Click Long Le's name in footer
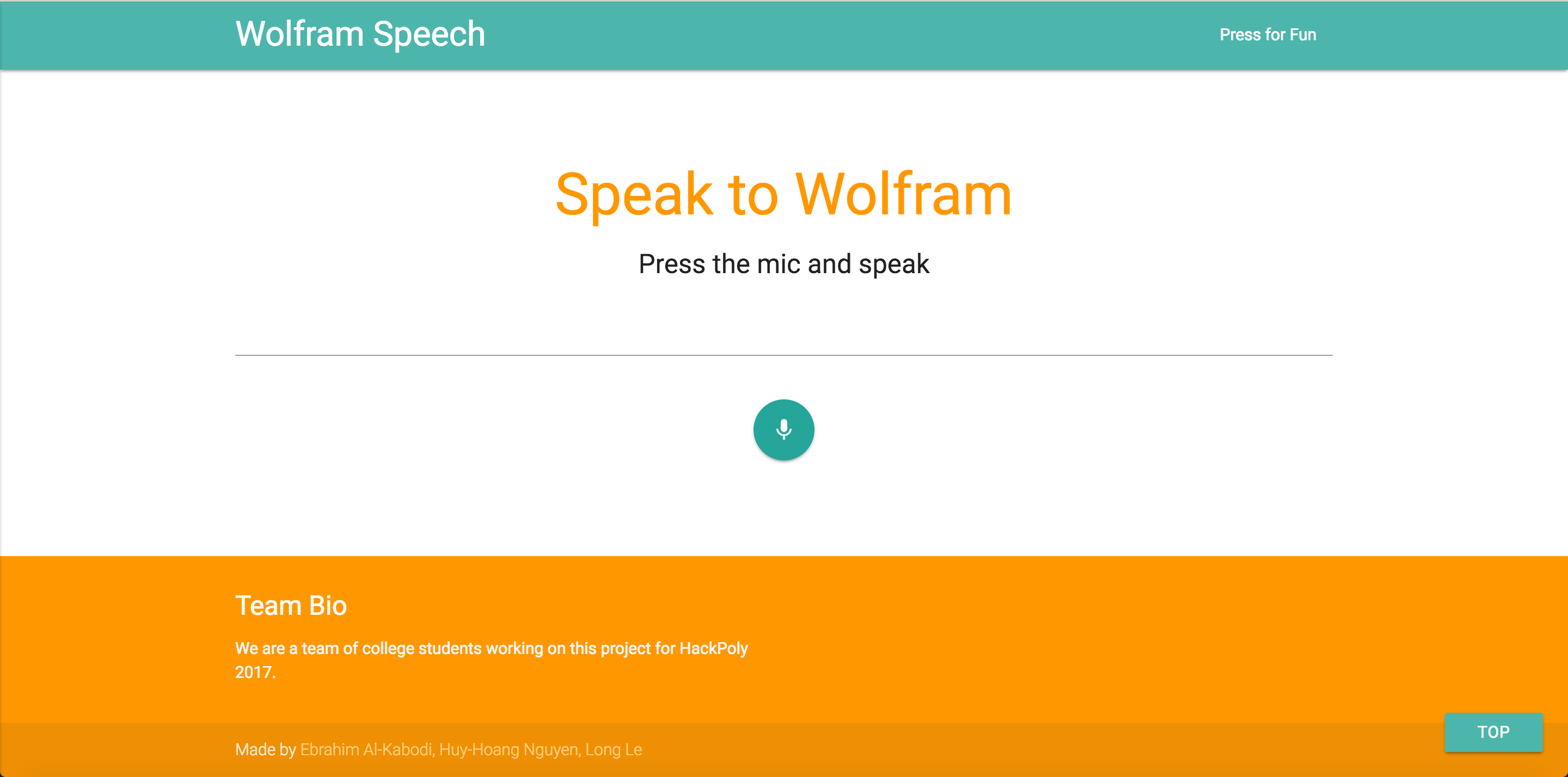Viewport: 1568px width, 777px height. [x=613, y=750]
